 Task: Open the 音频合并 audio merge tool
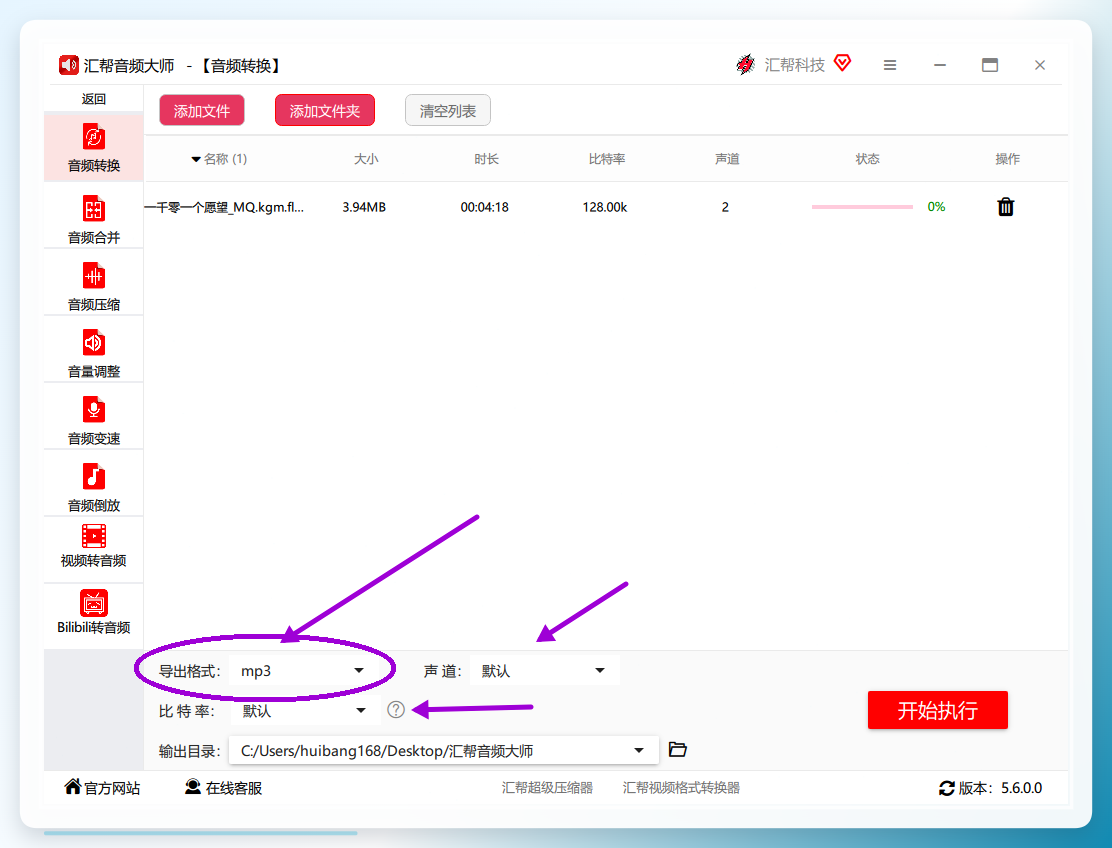pos(94,220)
